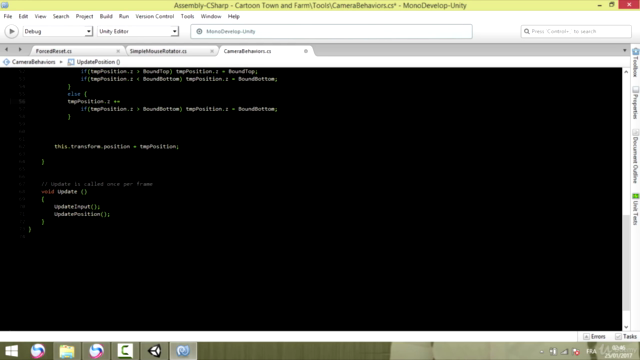Open the document tab list dropdown
The image size is (640, 360).
point(624,50)
